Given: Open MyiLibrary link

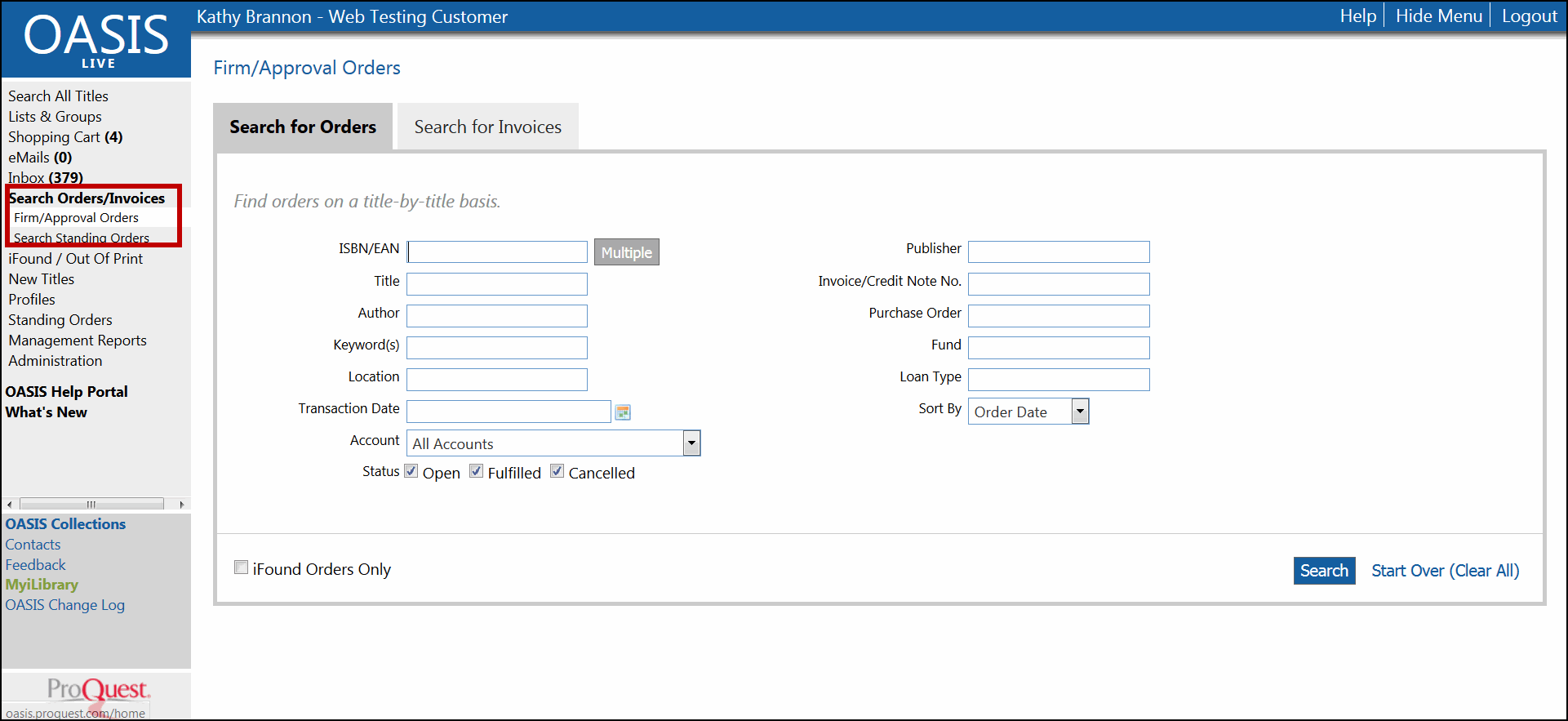Looking at the screenshot, I should tap(42, 585).
